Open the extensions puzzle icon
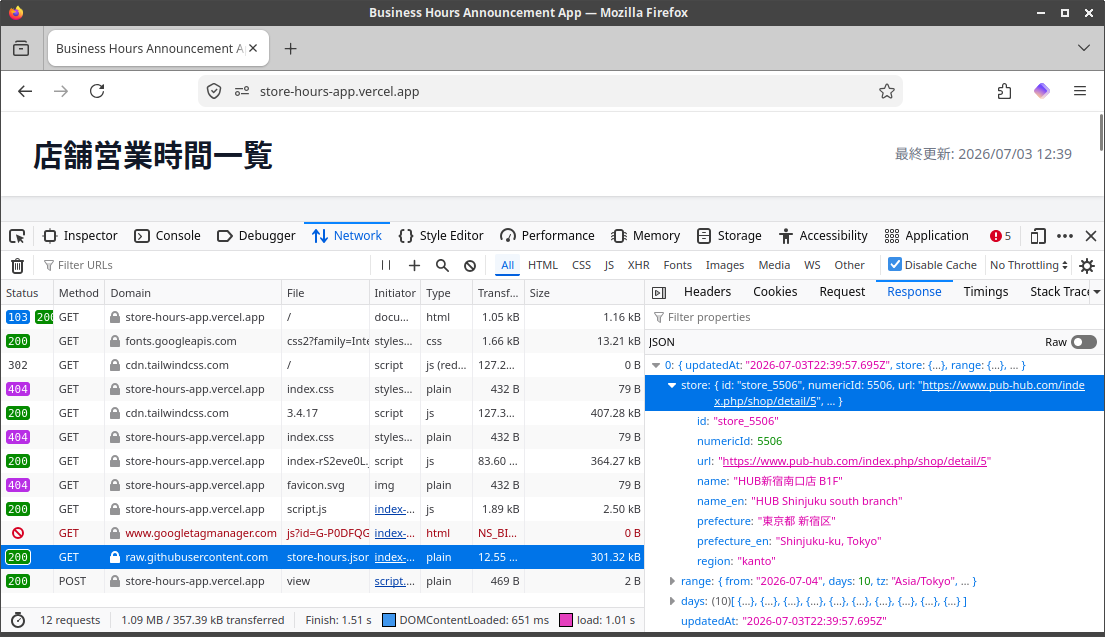This screenshot has width=1105, height=637. click(1004, 91)
